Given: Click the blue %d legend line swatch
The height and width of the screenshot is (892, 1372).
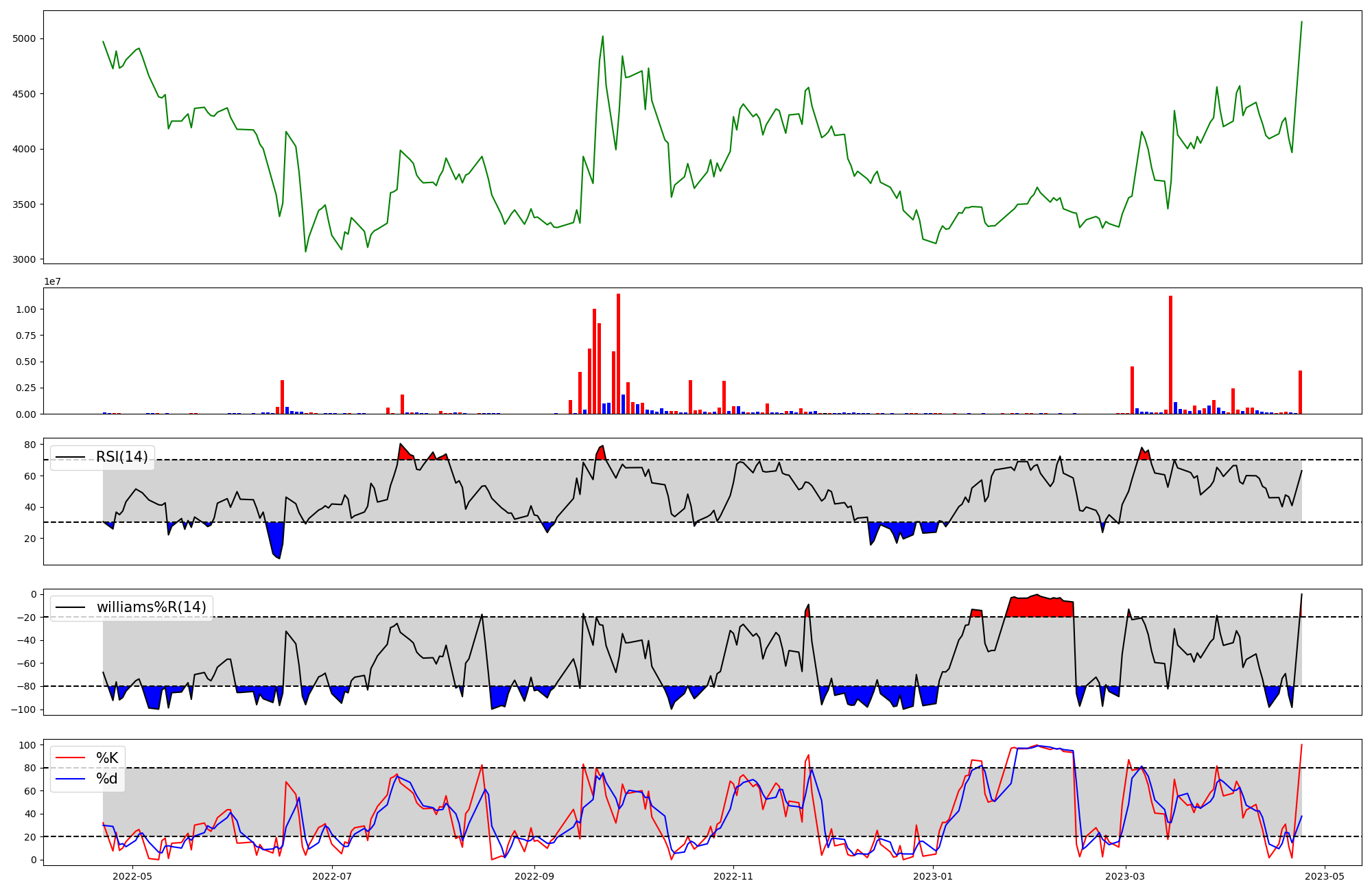Looking at the screenshot, I should pyautogui.click(x=70, y=779).
